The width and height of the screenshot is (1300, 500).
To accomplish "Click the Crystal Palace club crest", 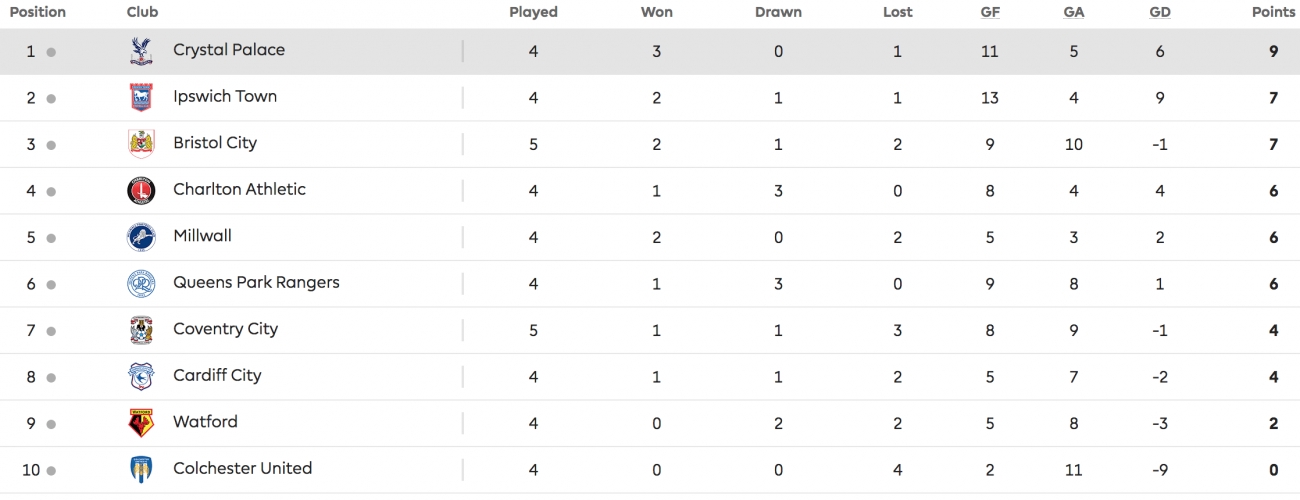I will coord(141,51).
